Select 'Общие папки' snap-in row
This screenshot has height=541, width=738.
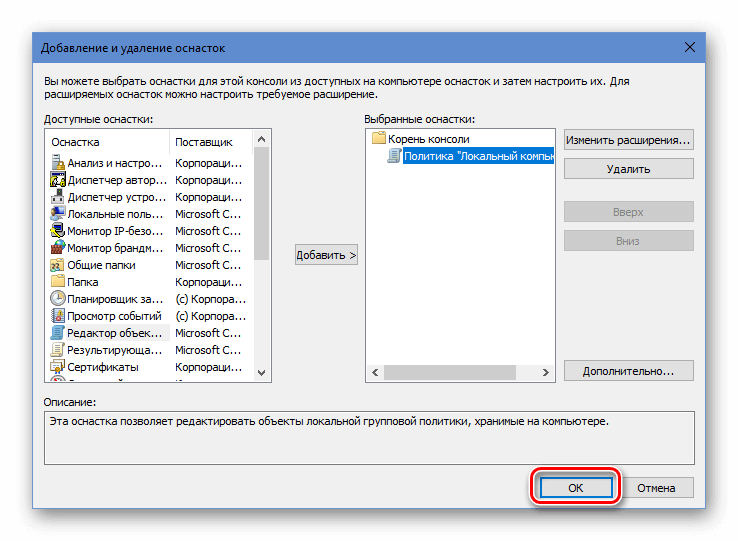150,265
